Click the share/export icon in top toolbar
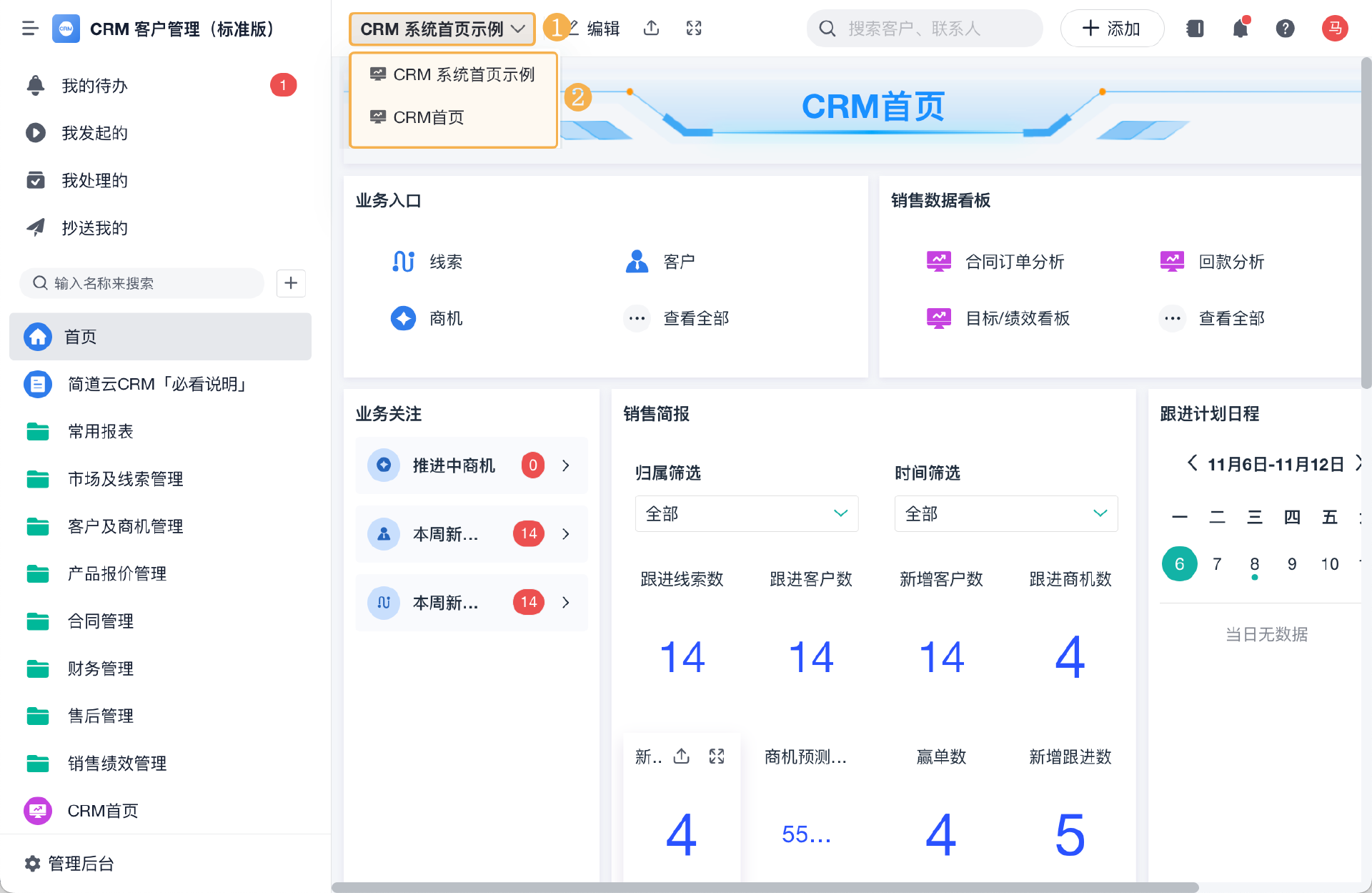The image size is (1372, 893). coord(651,29)
